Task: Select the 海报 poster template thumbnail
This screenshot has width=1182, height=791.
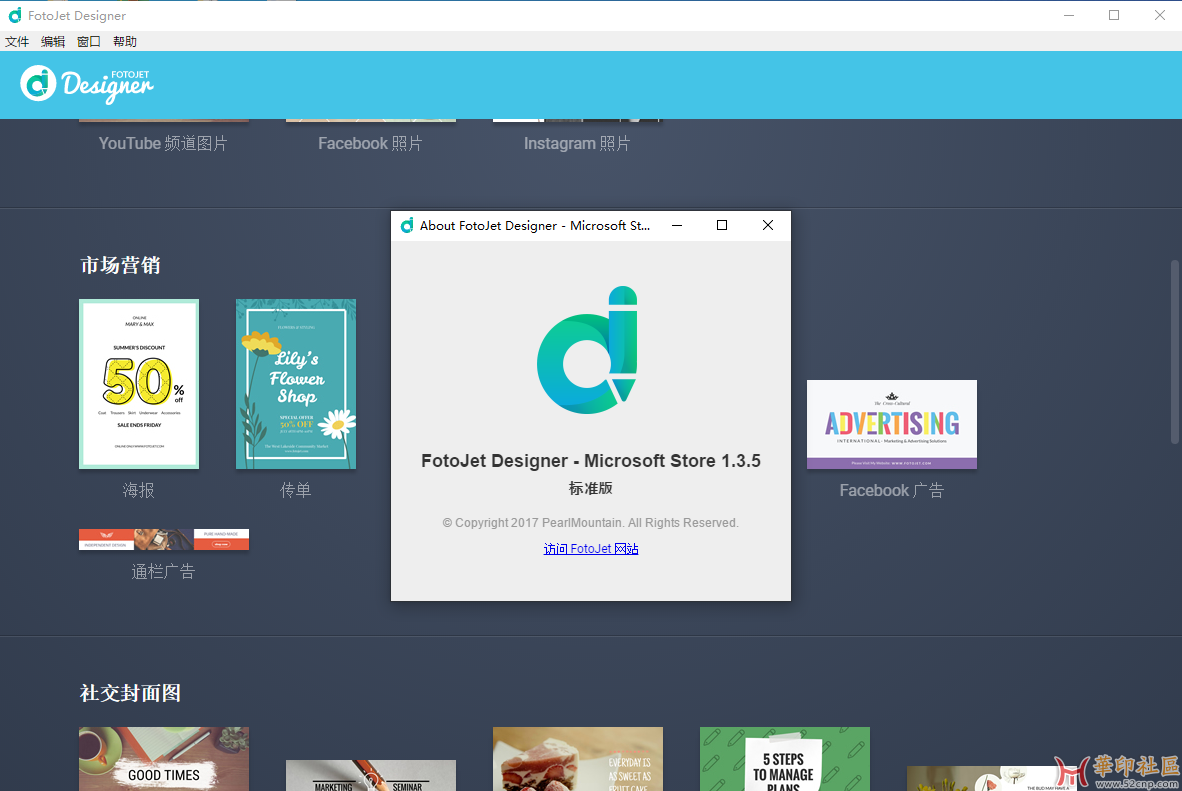Action: (139, 384)
